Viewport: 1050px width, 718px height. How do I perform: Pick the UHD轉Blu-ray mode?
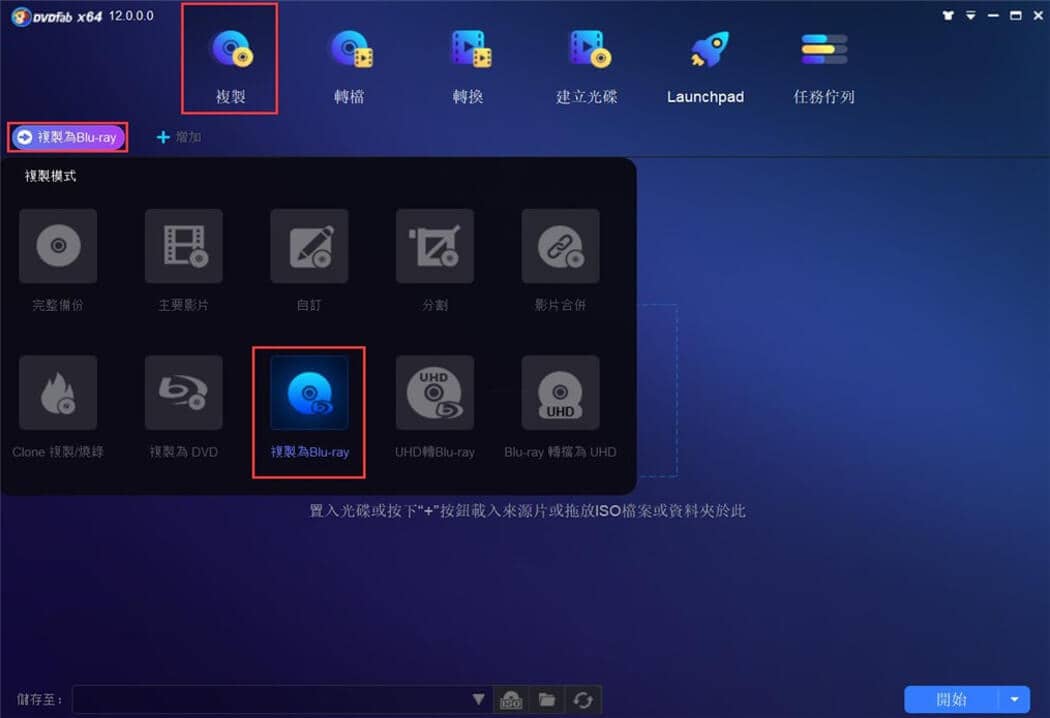pos(435,407)
